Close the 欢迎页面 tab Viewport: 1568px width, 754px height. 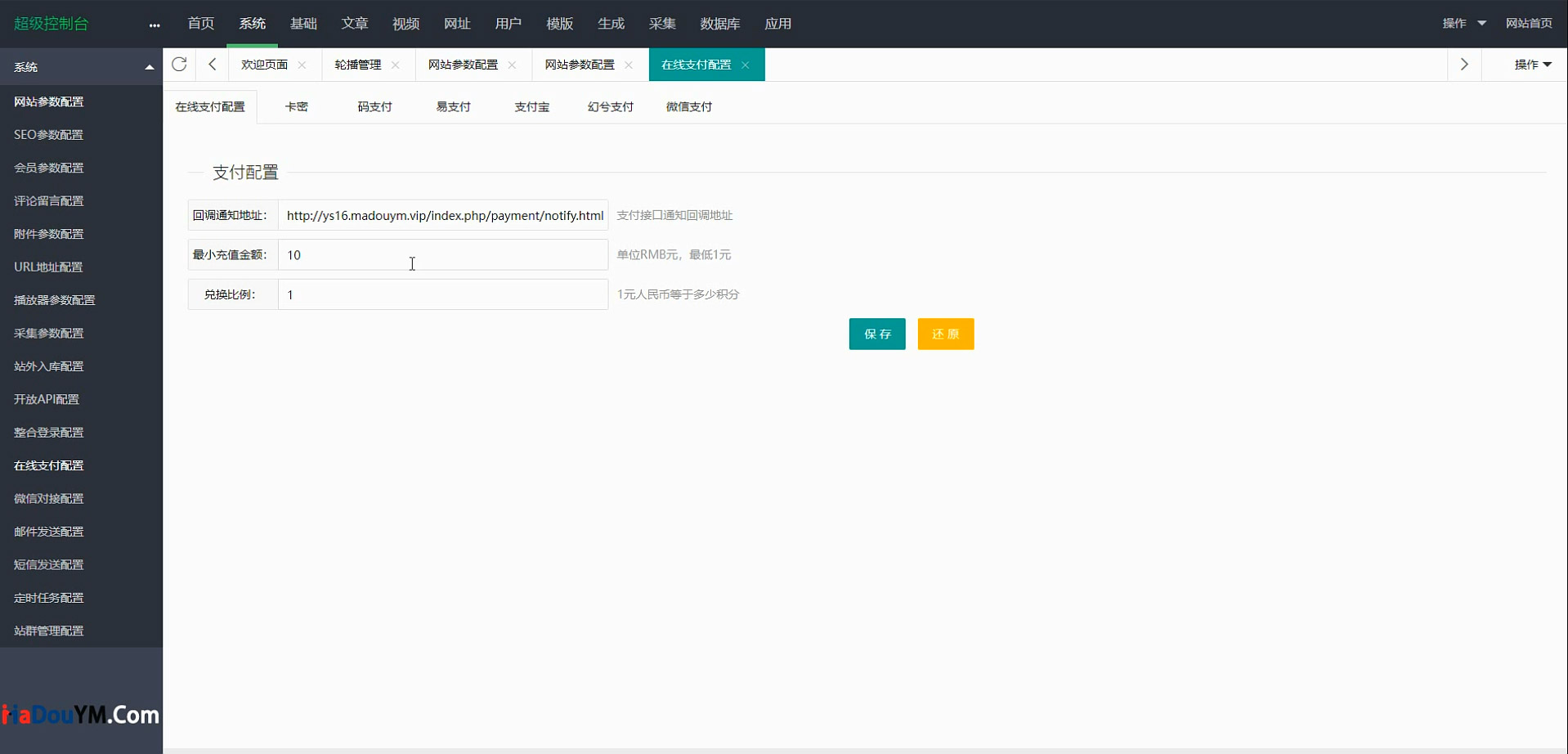302,65
